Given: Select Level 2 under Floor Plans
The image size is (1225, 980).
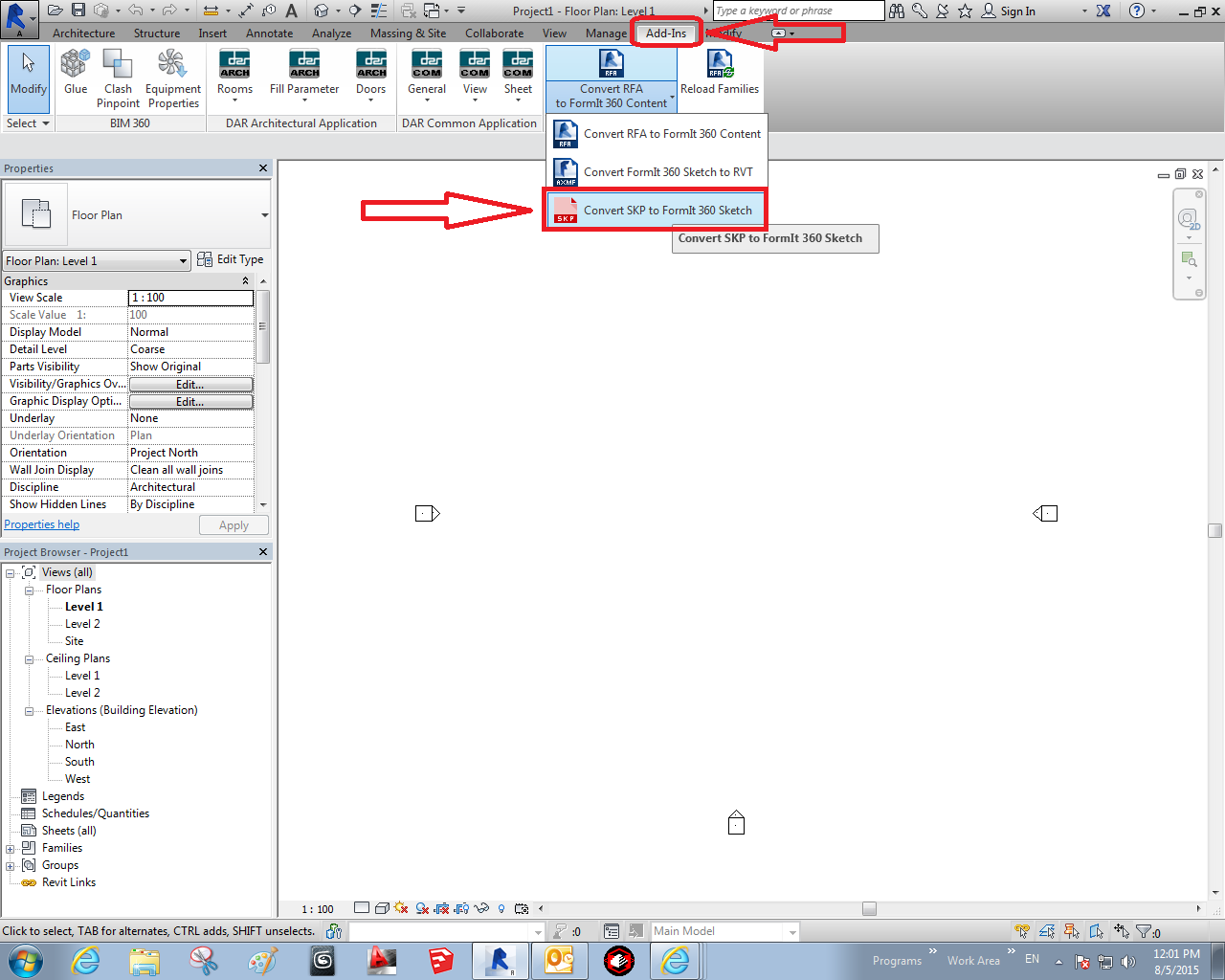Looking at the screenshot, I should click(x=82, y=624).
